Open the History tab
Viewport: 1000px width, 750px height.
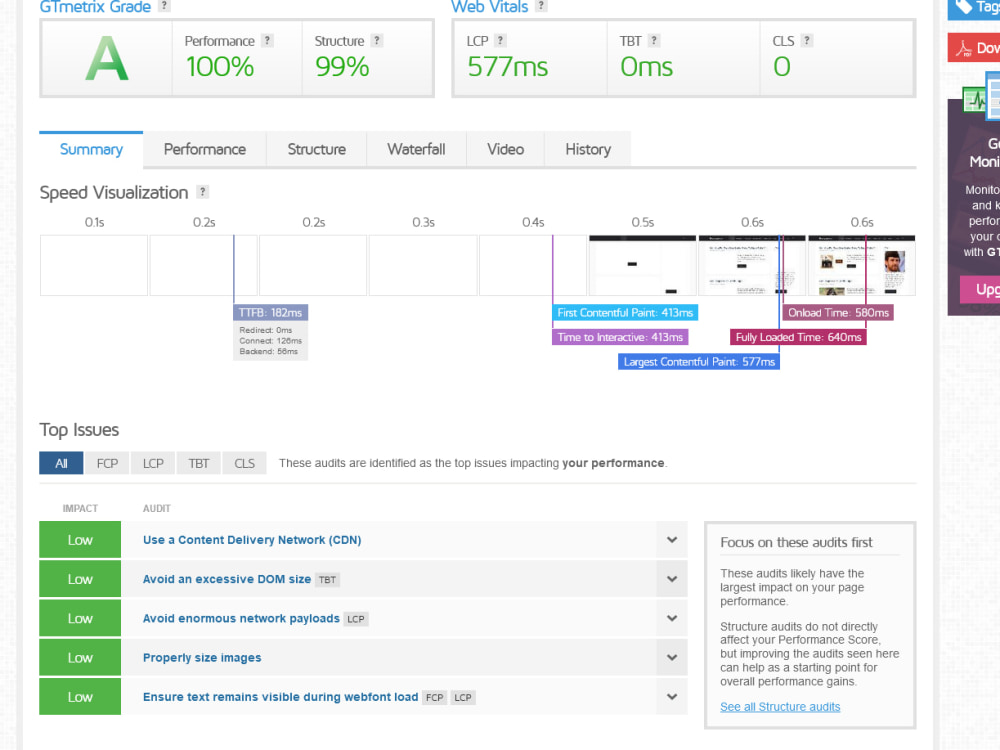click(588, 149)
